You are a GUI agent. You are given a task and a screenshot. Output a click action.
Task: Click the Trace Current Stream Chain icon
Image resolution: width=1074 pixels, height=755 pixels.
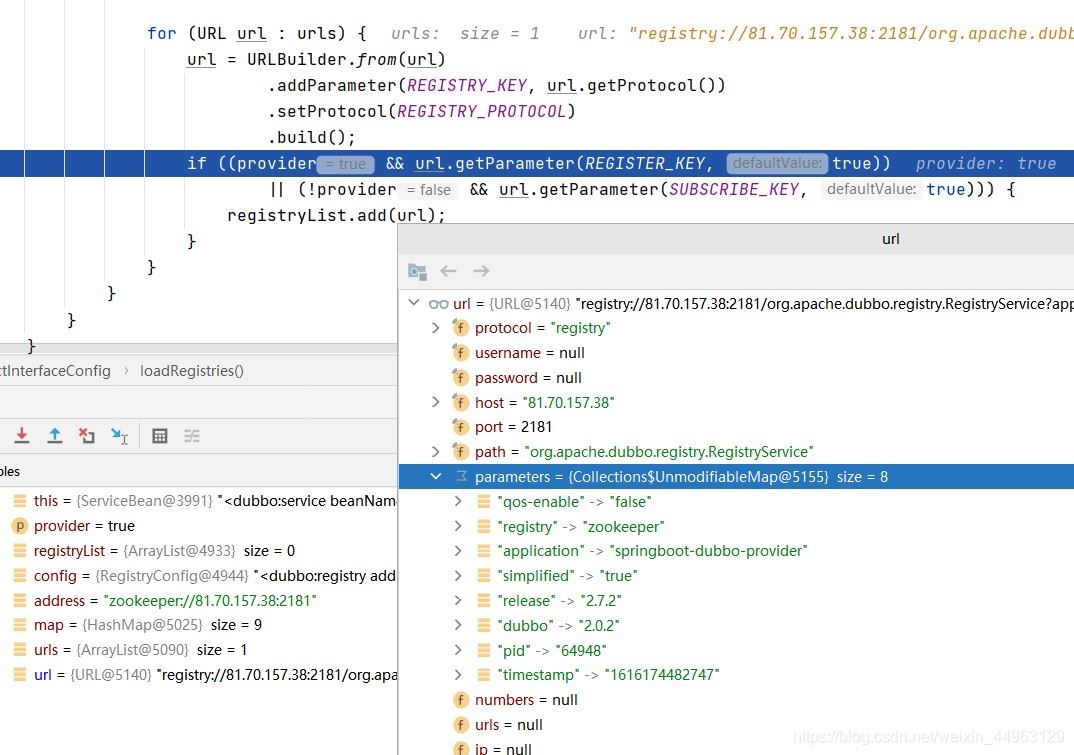click(192, 436)
